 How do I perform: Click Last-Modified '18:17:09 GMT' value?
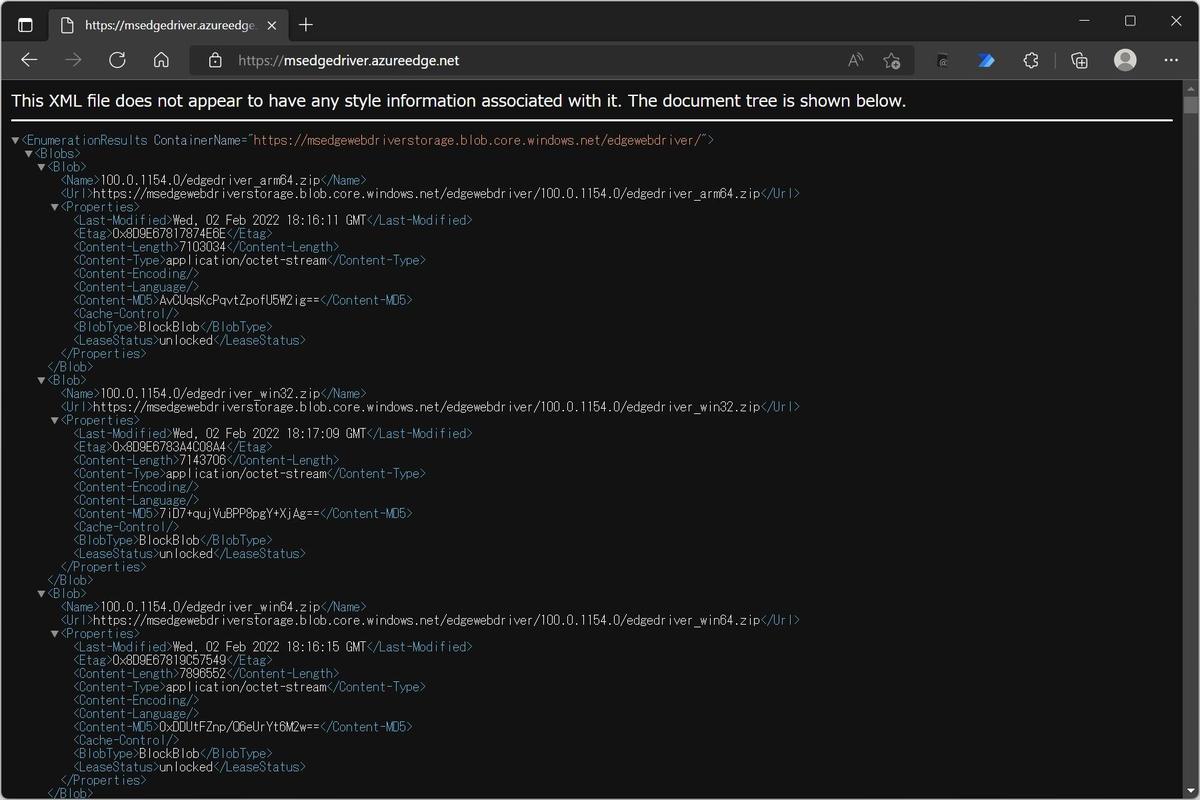[x=270, y=433]
